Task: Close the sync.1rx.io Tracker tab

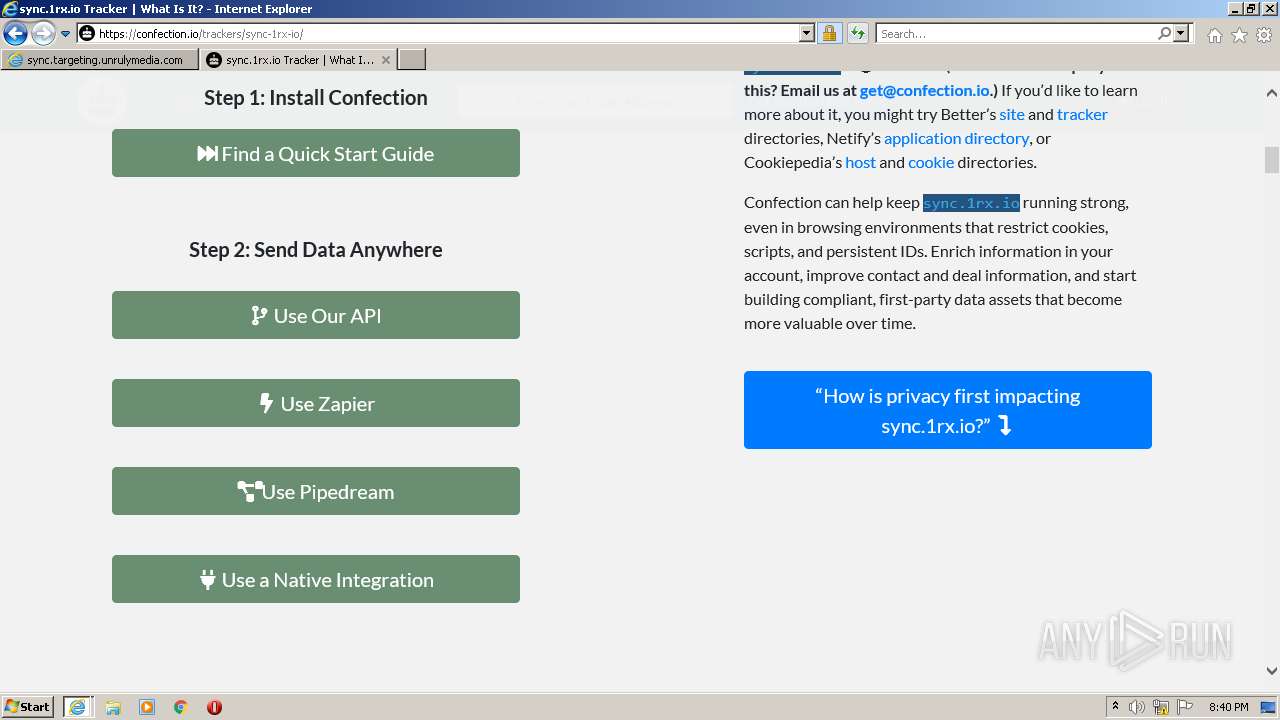Action: click(386, 60)
